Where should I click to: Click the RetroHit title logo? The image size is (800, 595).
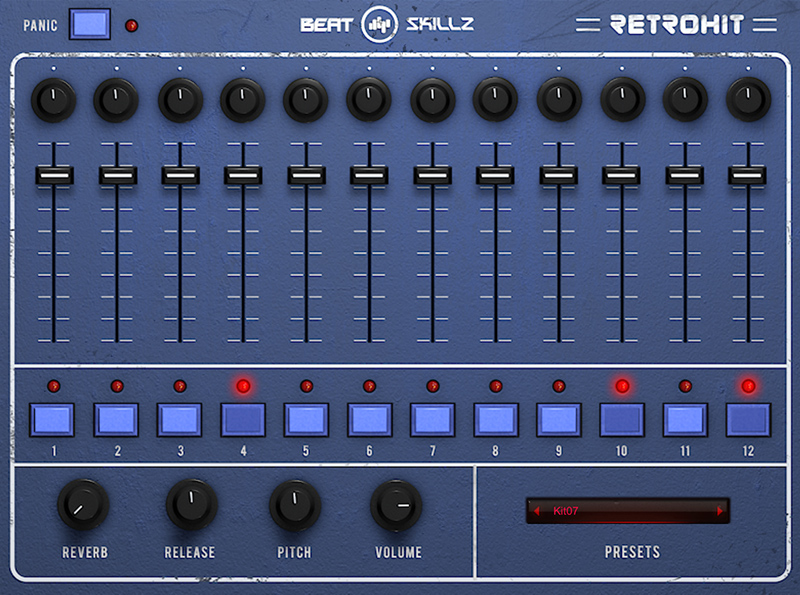(x=677, y=25)
